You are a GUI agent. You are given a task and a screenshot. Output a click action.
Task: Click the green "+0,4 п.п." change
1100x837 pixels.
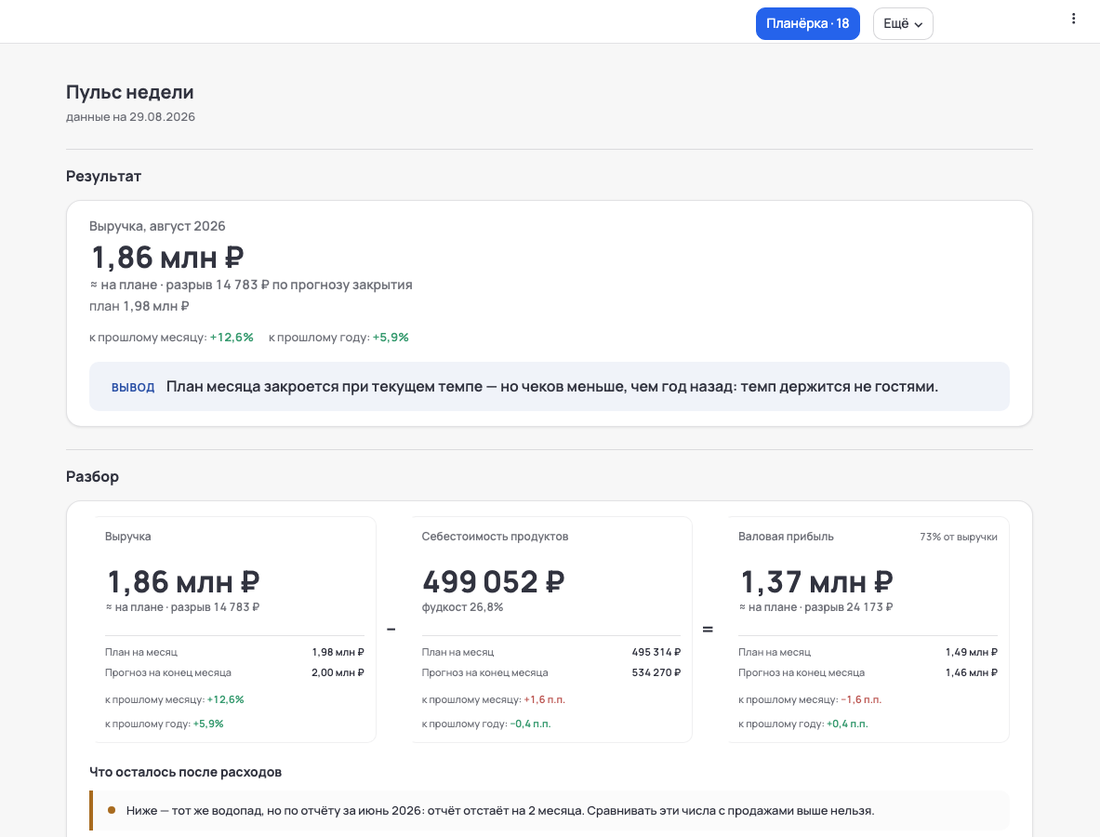tap(847, 723)
